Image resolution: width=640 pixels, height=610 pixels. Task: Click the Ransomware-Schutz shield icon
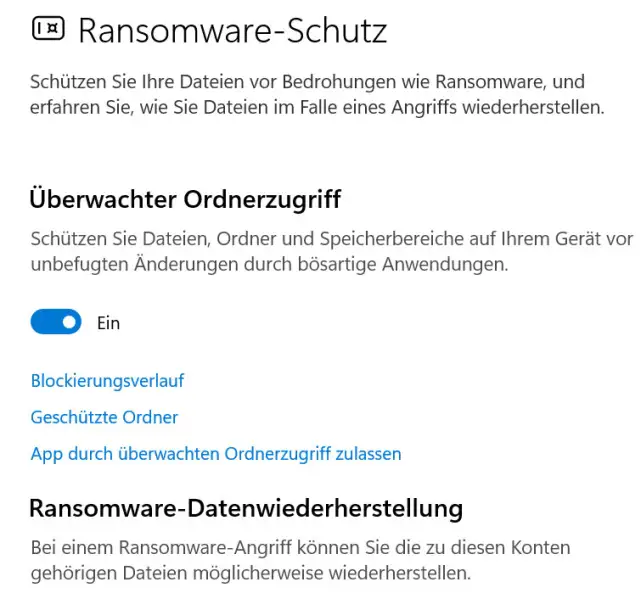point(47,30)
